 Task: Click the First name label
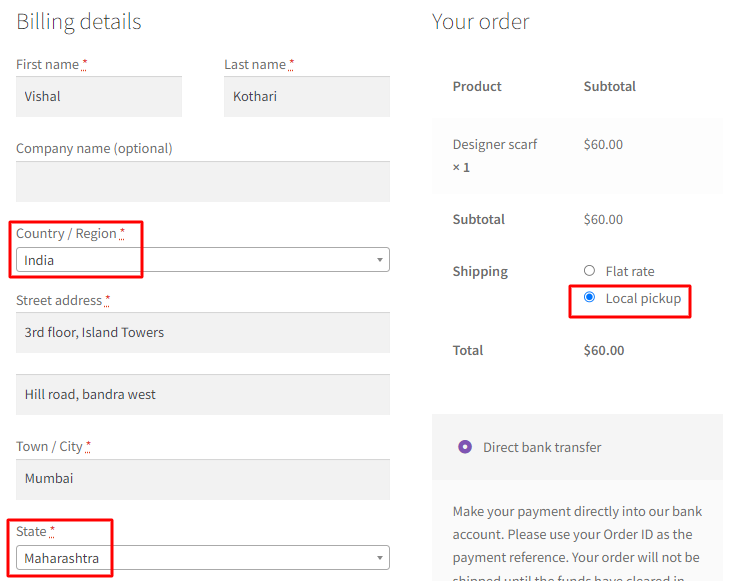pyautogui.click(x=47, y=64)
